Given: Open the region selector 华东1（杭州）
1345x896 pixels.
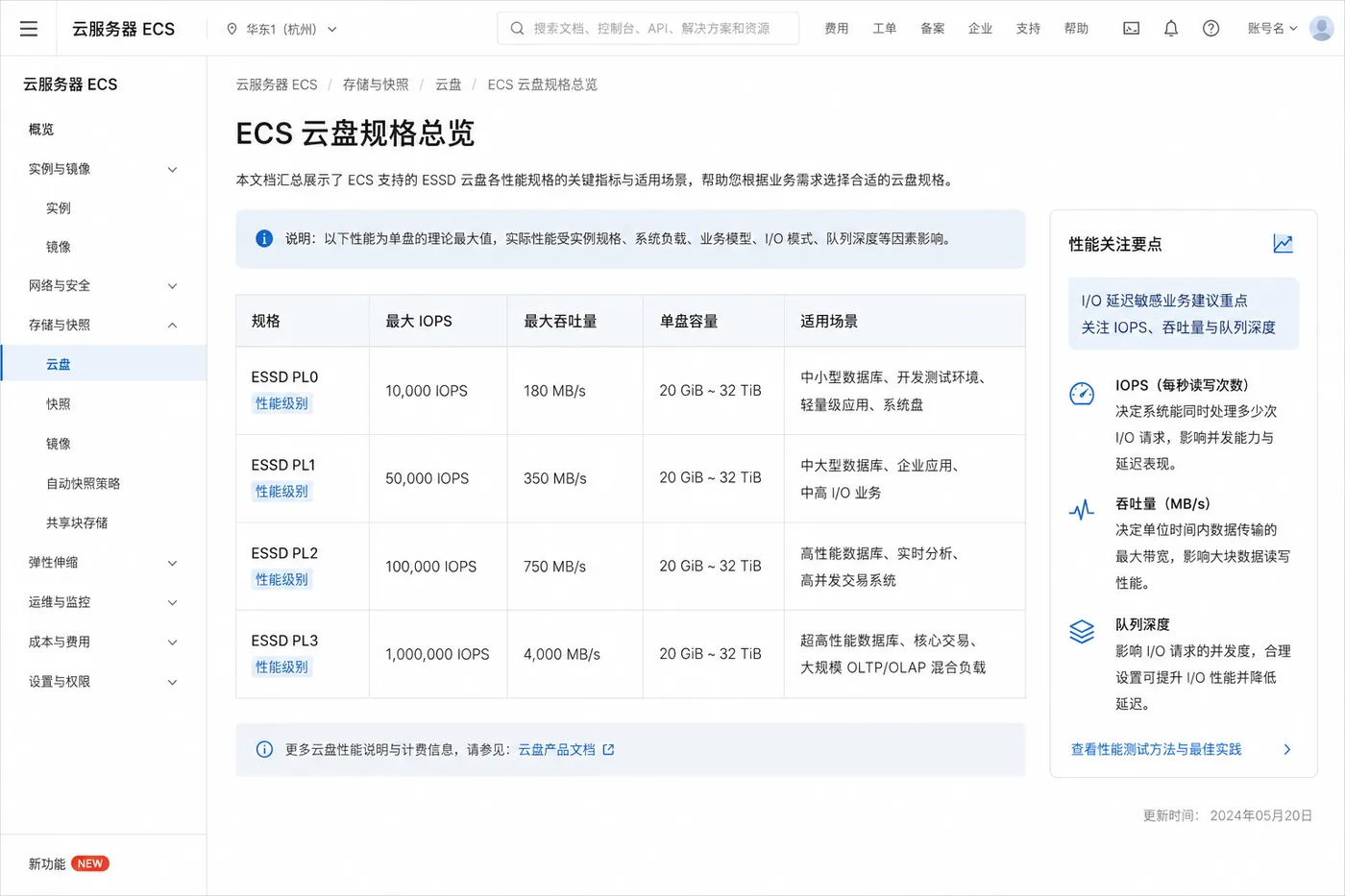Looking at the screenshot, I should click(x=281, y=29).
